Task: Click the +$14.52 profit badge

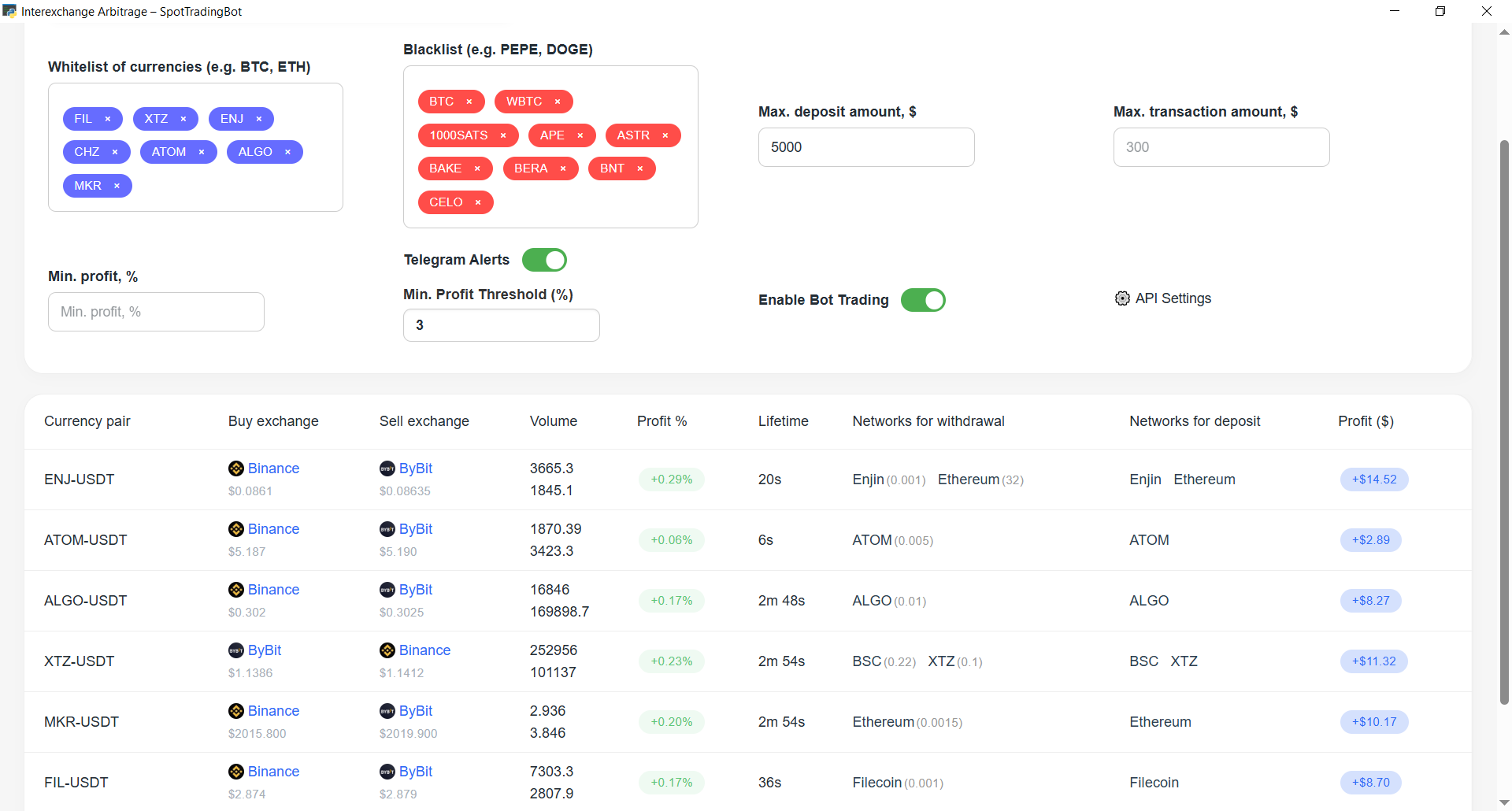Action: pyautogui.click(x=1374, y=480)
